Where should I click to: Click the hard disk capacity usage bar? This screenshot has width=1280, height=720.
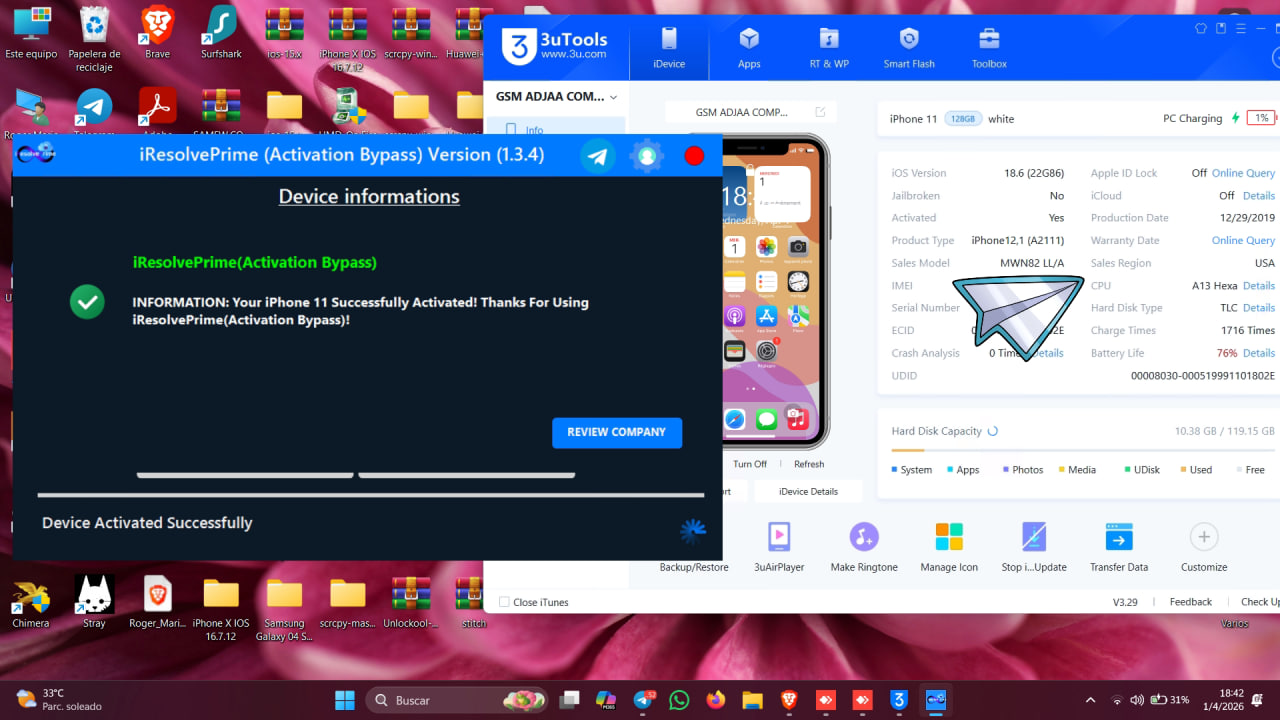point(1083,452)
